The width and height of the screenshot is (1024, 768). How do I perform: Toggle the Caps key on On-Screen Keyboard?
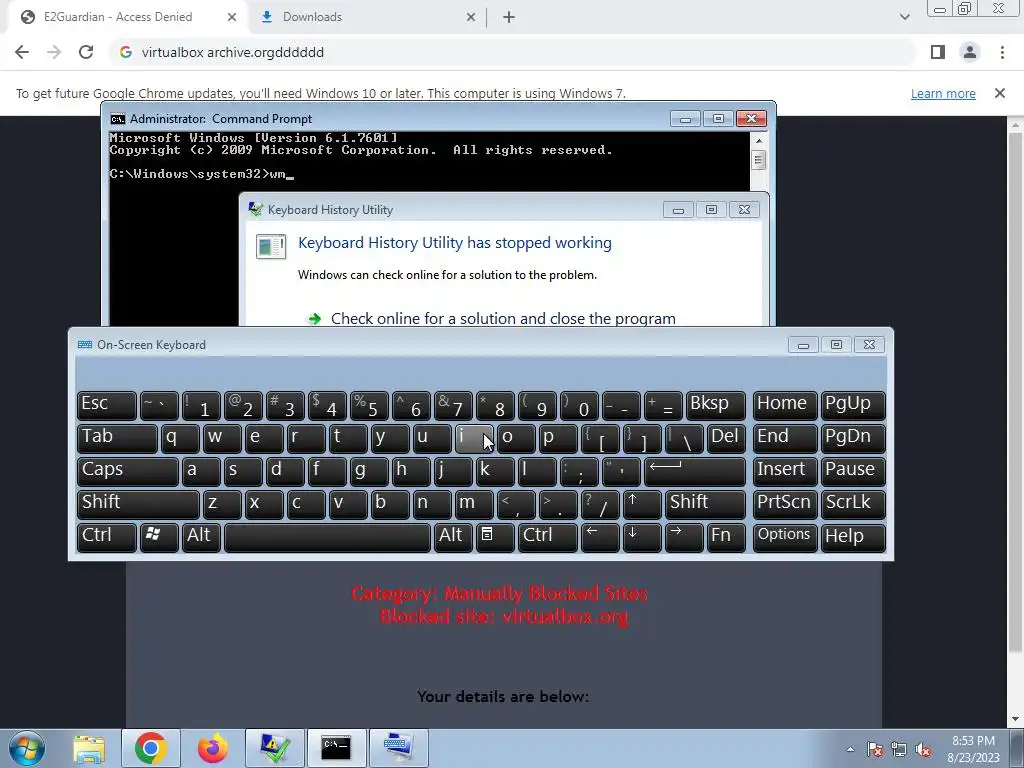coord(127,471)
